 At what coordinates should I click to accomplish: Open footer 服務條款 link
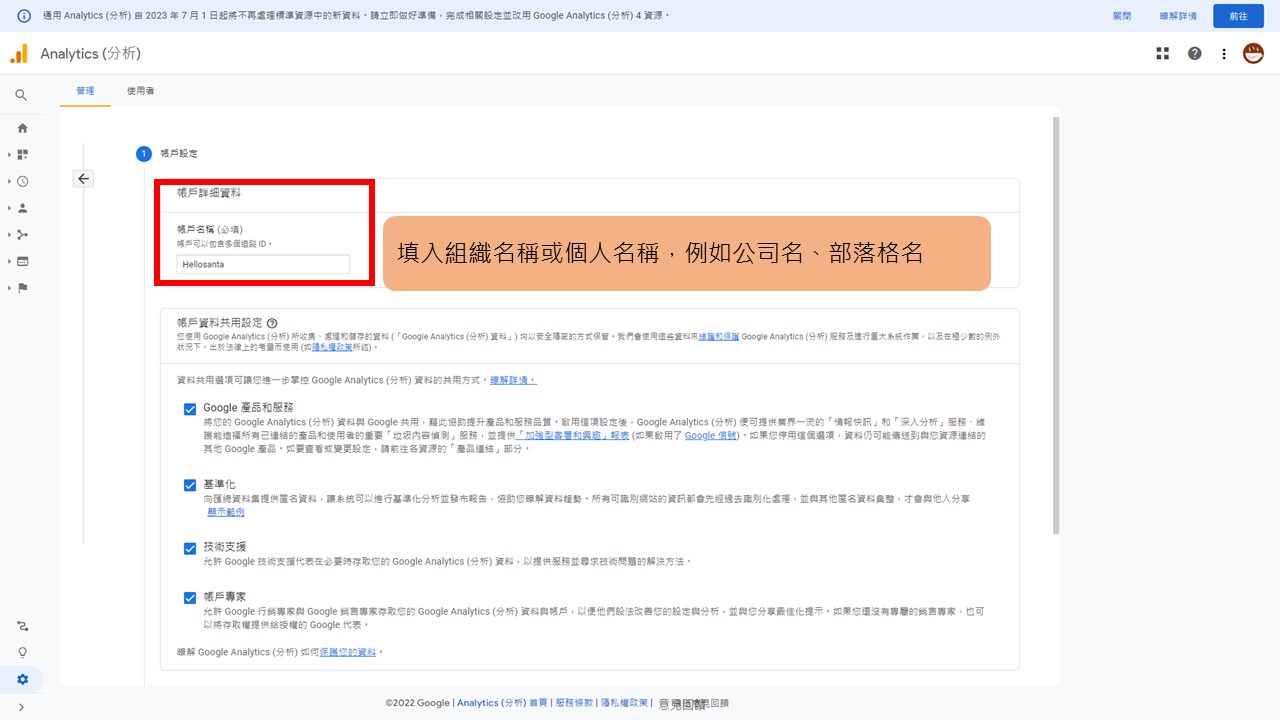pos(574,703)
